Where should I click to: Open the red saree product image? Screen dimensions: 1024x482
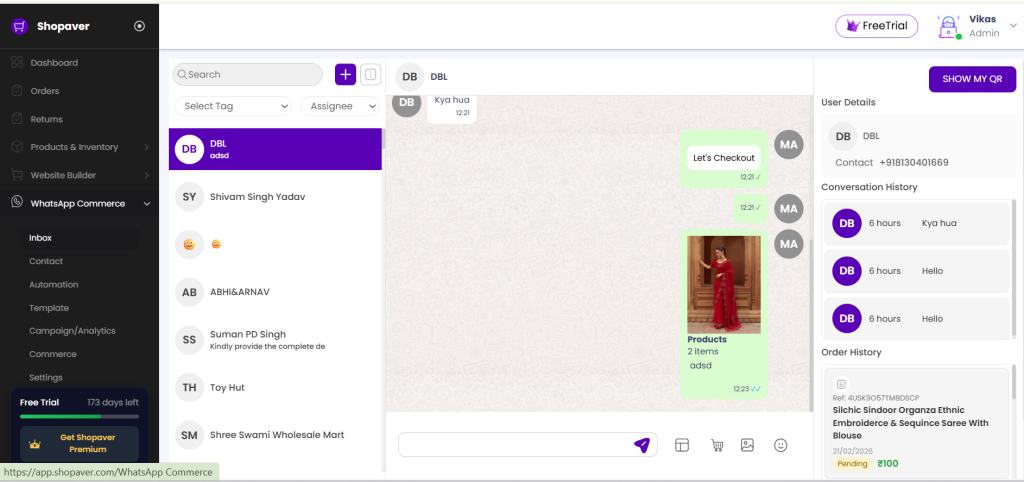coord(724,284)
